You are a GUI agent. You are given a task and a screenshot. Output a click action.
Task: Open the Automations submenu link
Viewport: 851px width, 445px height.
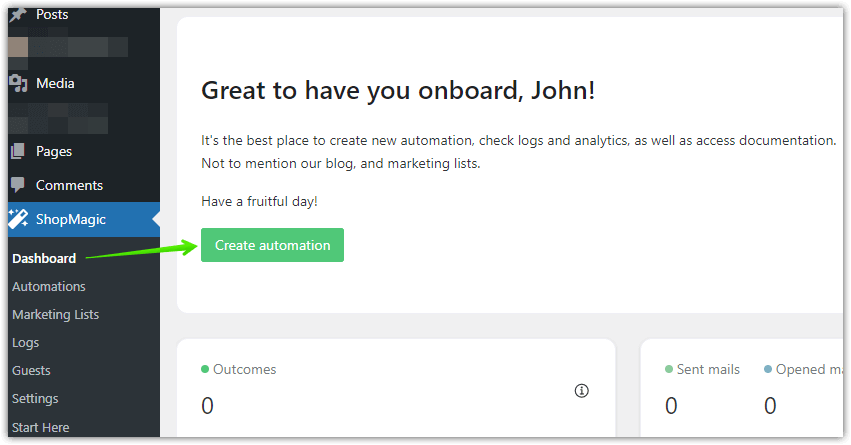coord(49,287)
